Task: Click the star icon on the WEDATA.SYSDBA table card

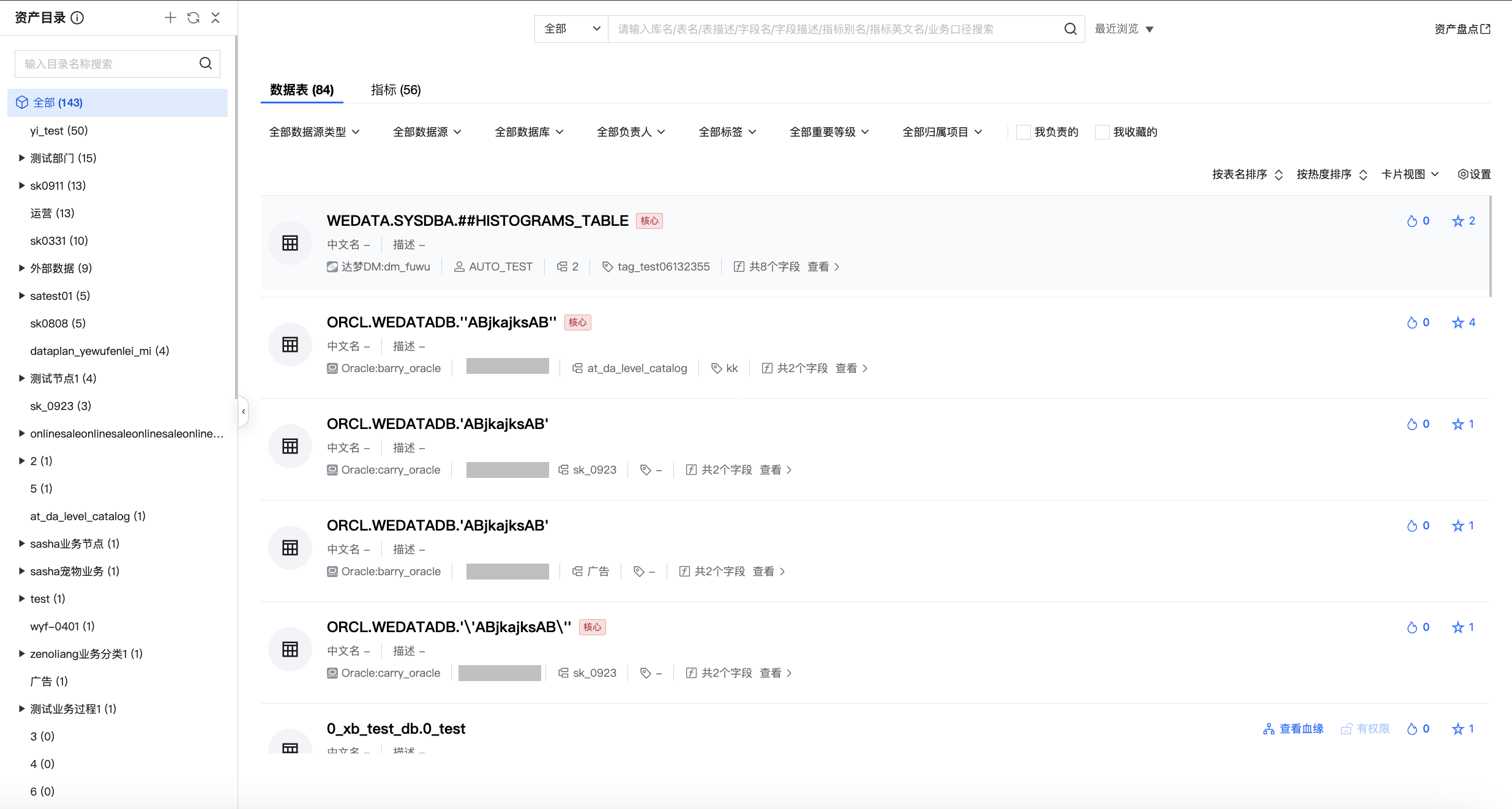Action: click(x=1458, y=221)
